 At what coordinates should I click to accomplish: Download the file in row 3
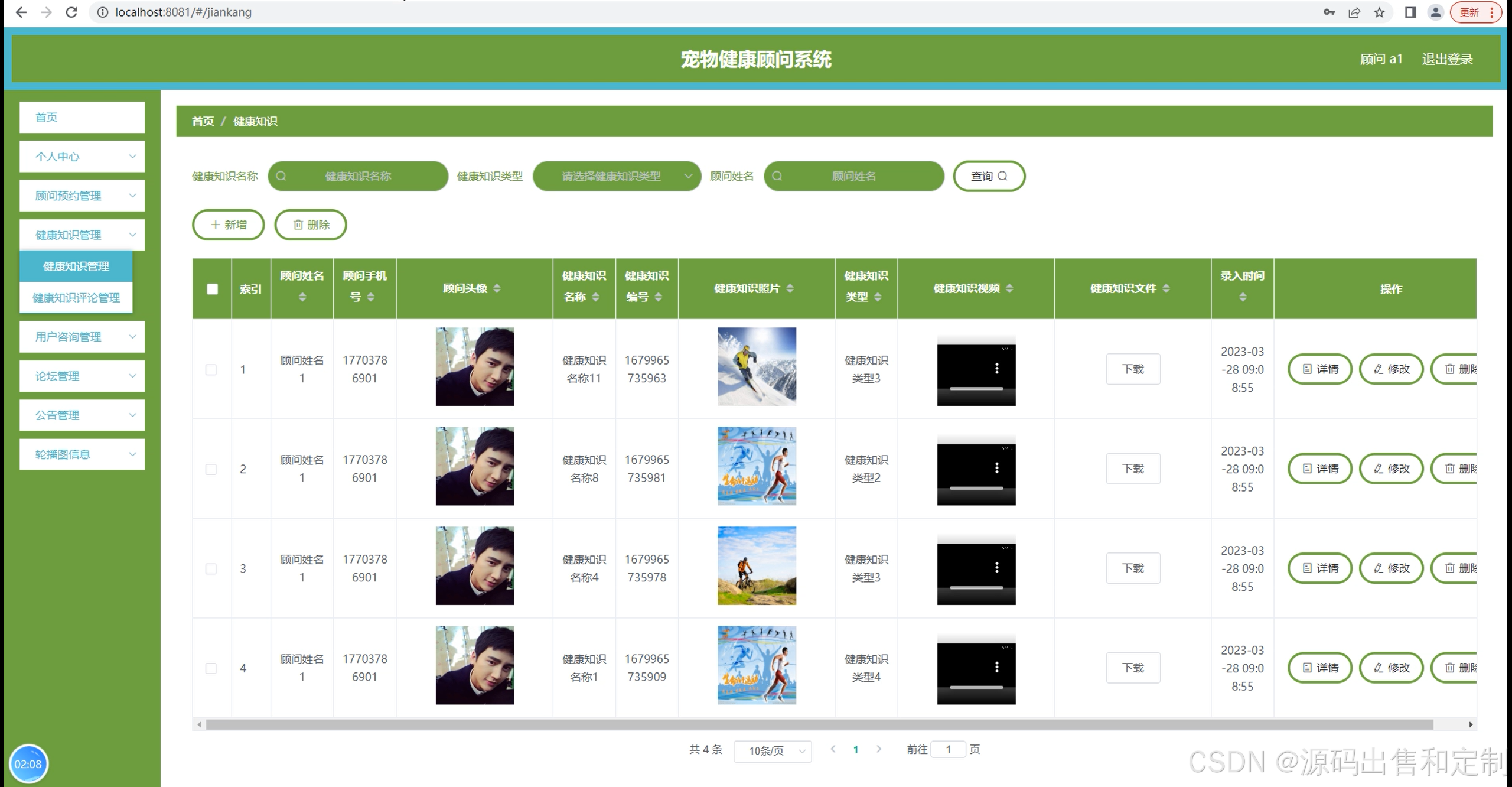(1133, 568)
